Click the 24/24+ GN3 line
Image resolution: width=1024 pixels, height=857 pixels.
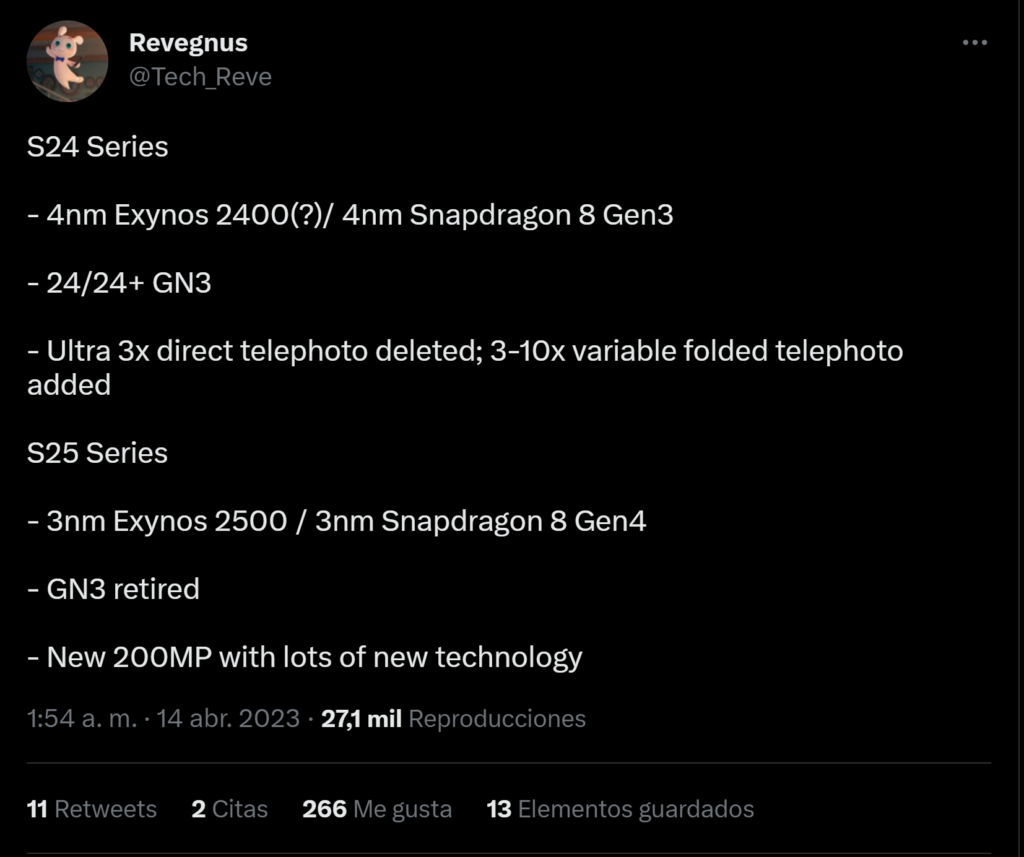tap(120, 283)
